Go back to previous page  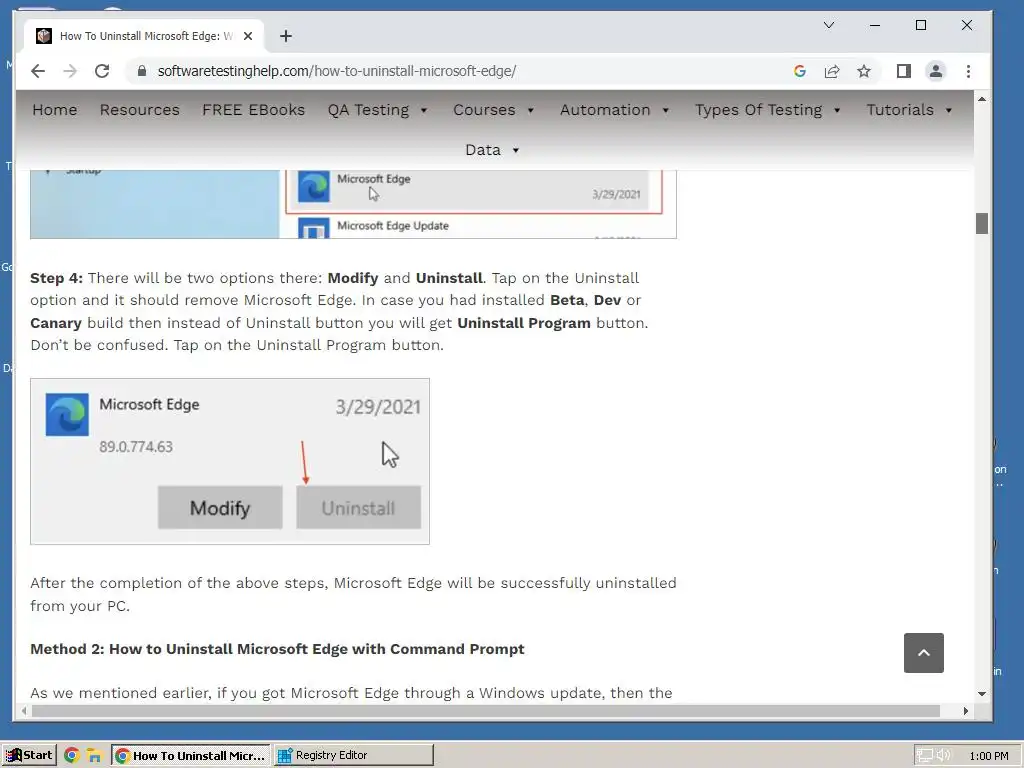38,71
